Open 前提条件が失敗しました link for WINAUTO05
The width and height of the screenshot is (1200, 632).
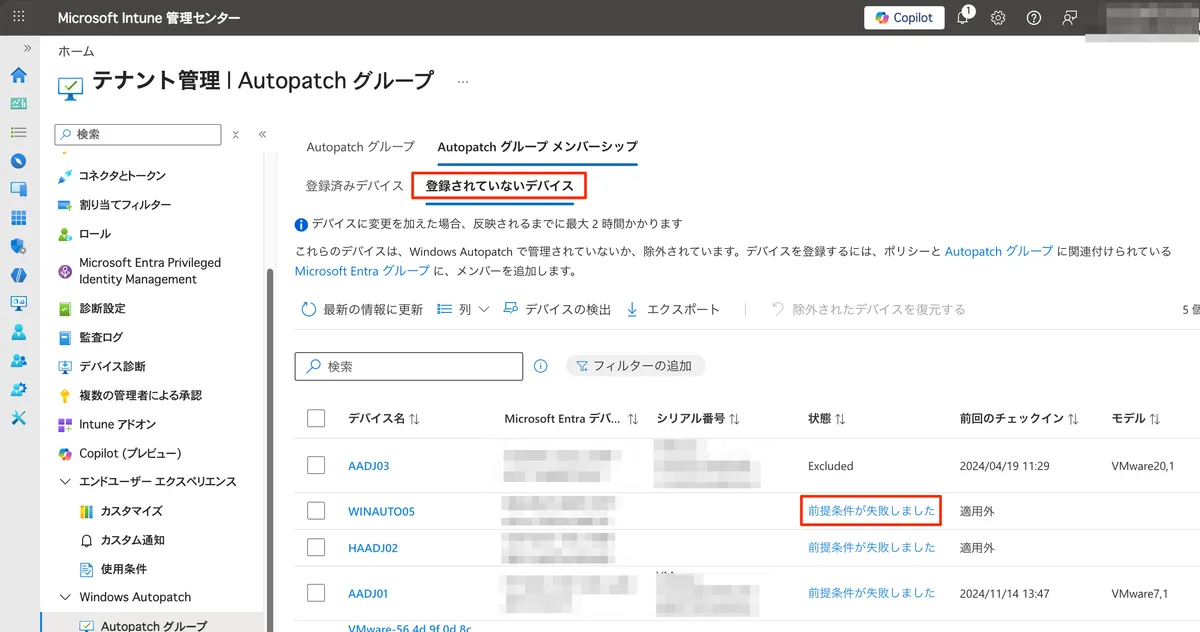(871, 511)
